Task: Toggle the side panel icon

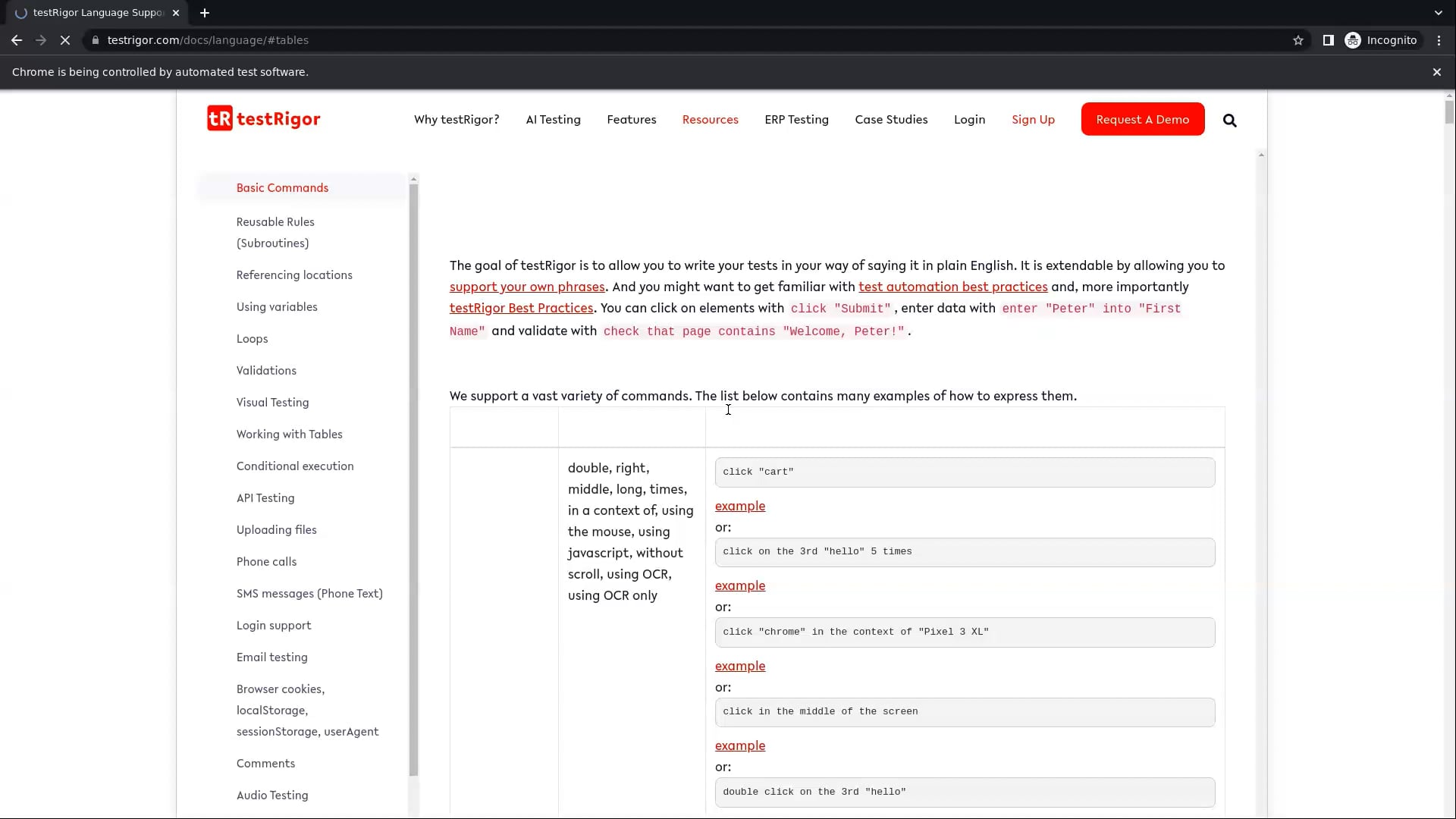Action: 1328,40
